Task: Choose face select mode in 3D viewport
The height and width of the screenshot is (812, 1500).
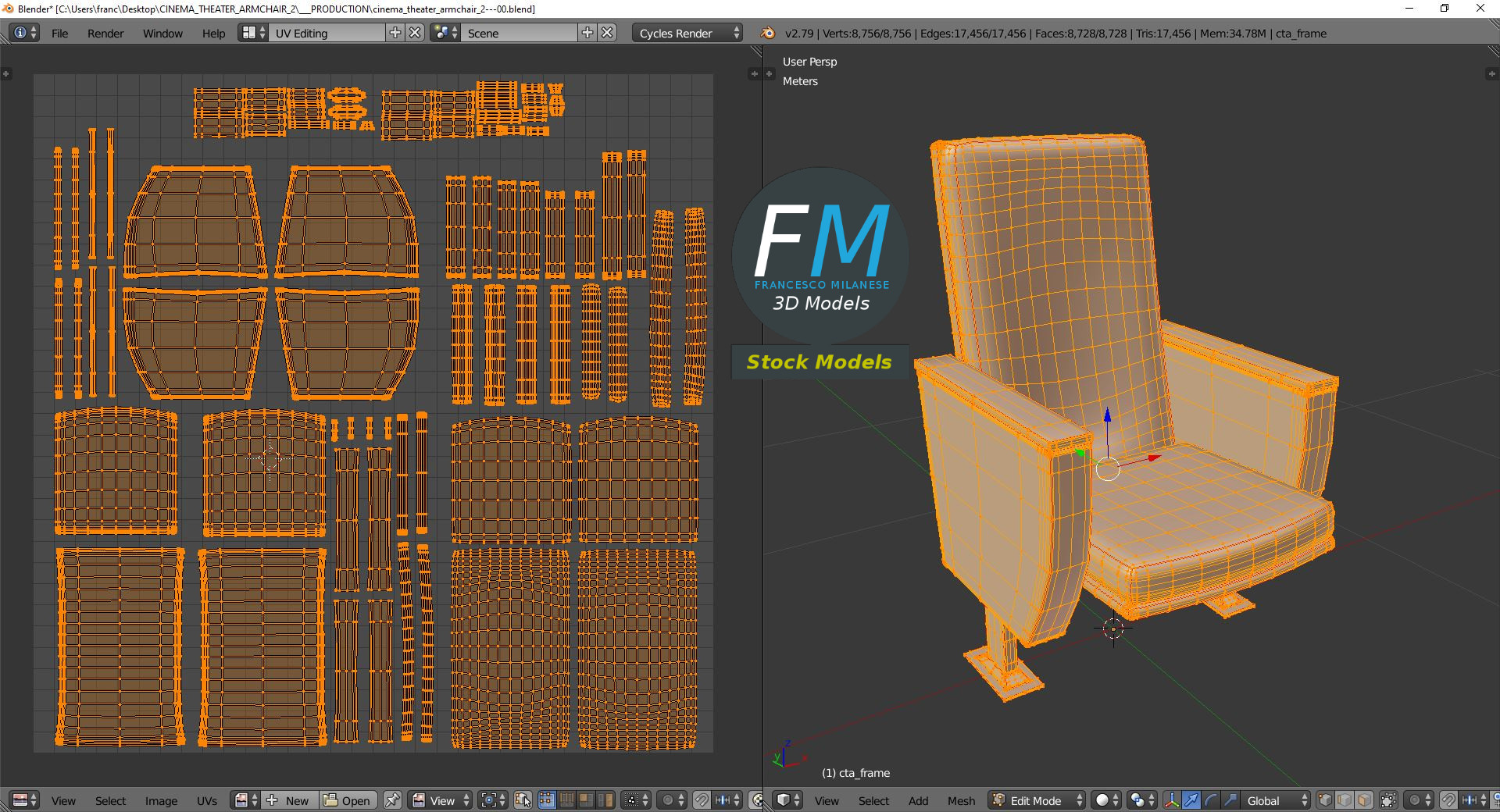Action: coord(1364,800)
